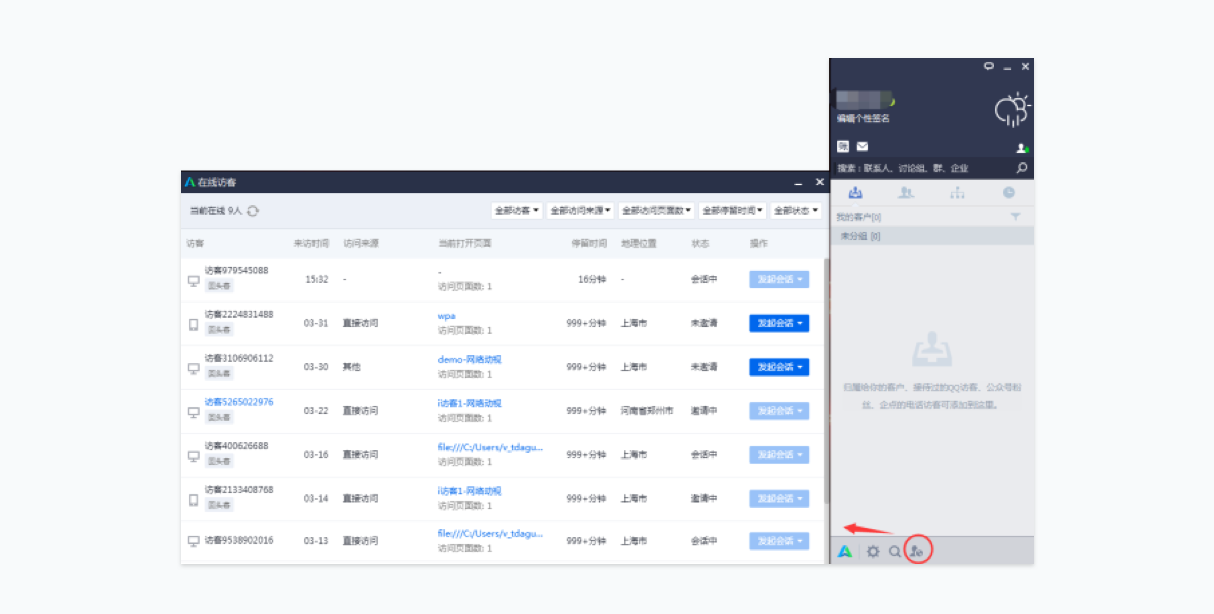This screenshot has width=1214, height=614.
Task: Open the weather cloud icon
Action: [x=1012, y=108]
